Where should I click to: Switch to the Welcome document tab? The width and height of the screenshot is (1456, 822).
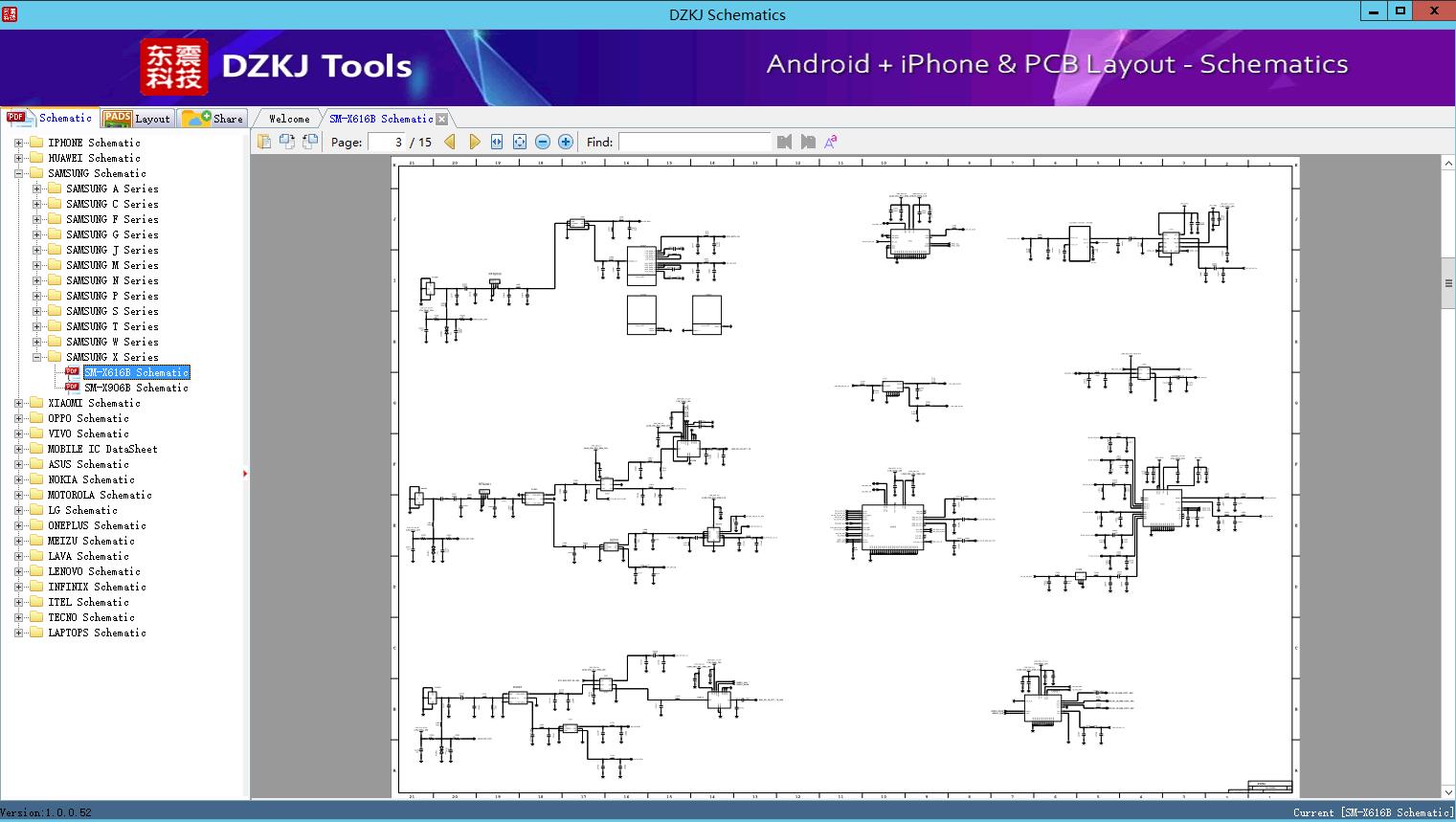(x=289, y=119)
